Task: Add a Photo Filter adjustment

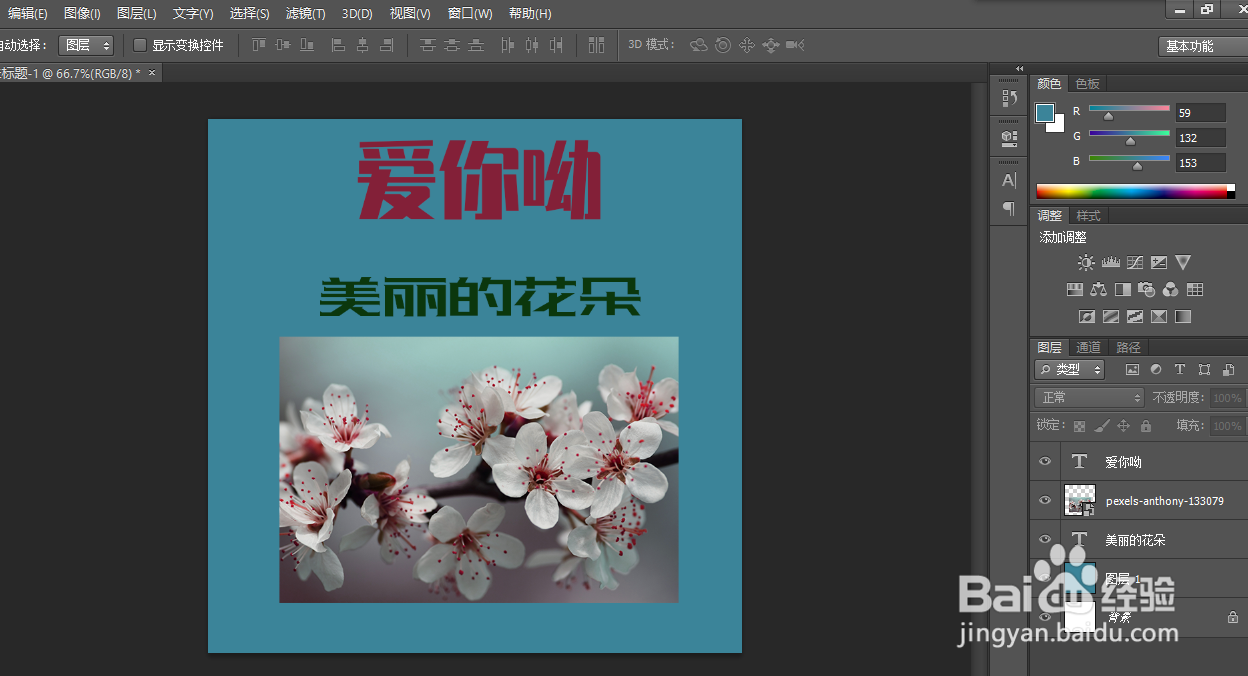Action: pyautogui.click(x=1147, y=290)
